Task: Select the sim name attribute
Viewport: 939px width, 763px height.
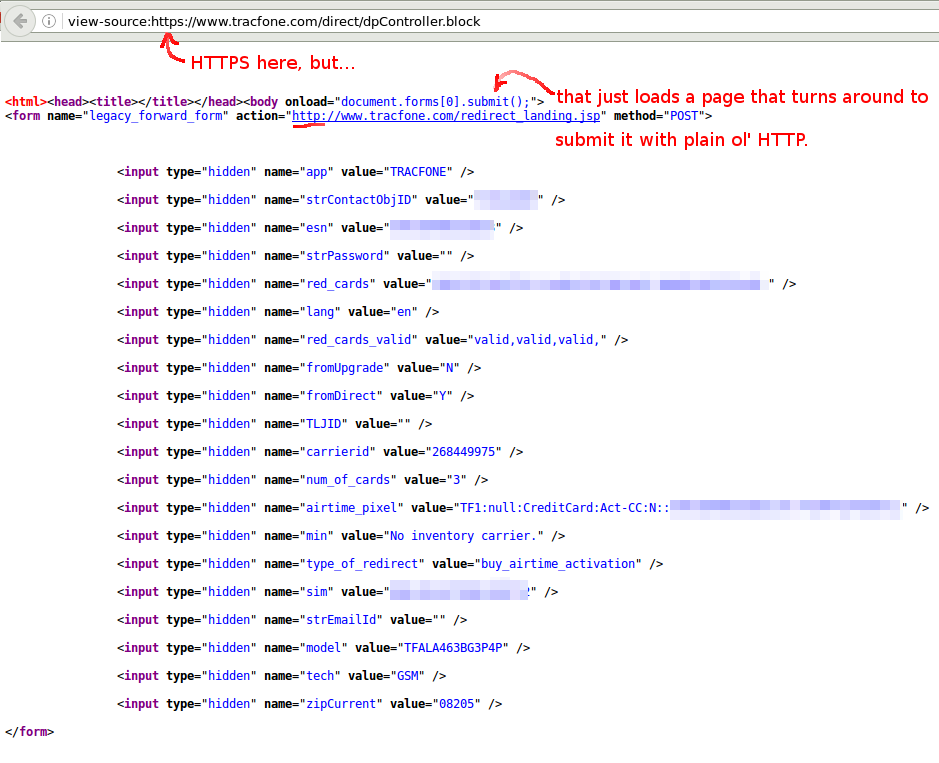Action: [x=317, y=592]
